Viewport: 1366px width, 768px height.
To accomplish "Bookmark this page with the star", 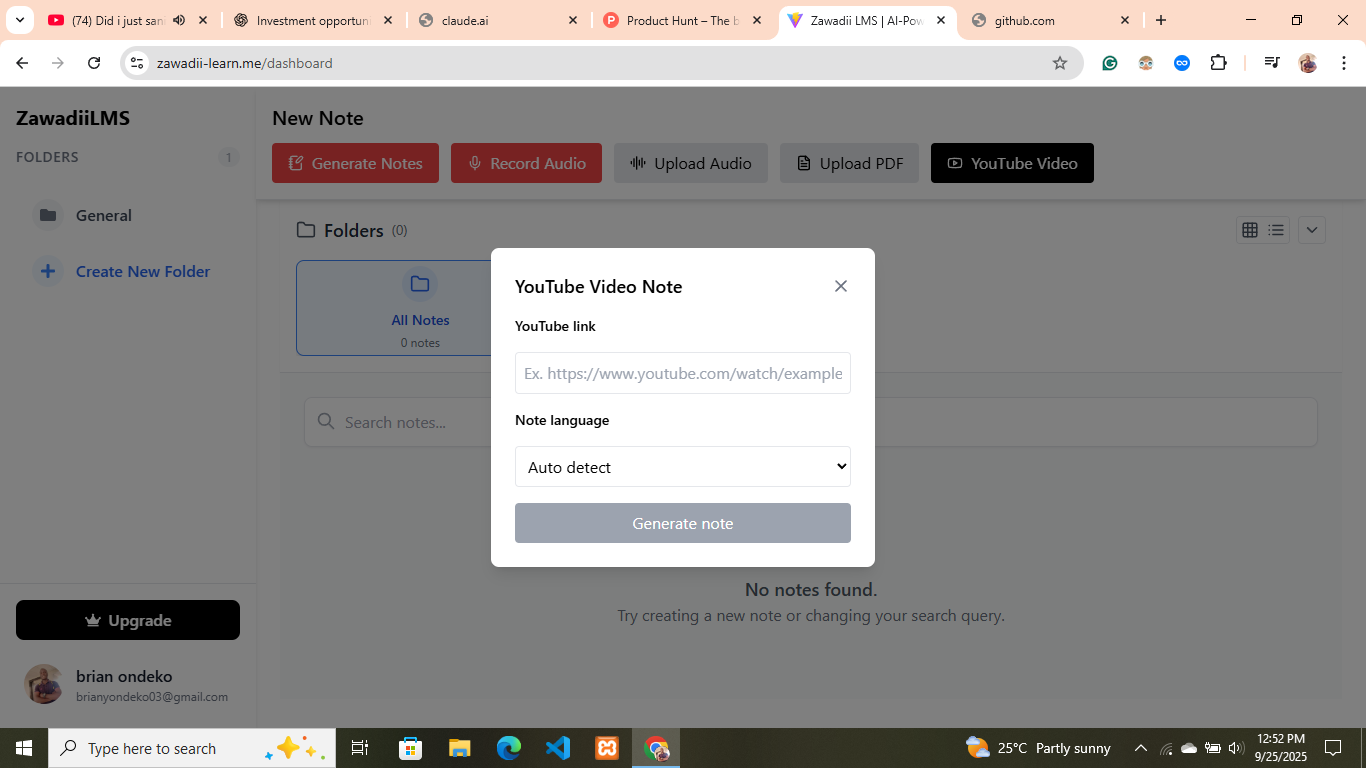I will tap(1060, 63).
